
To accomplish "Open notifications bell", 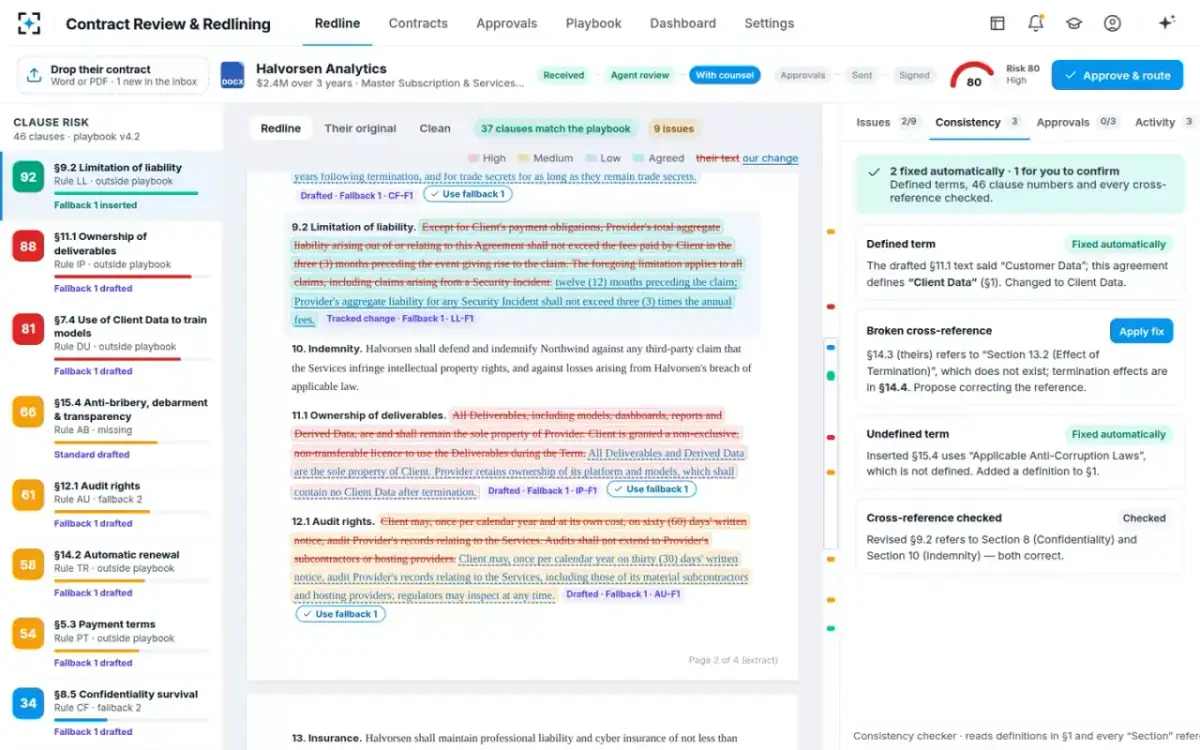I will (x=1036, y=23).
